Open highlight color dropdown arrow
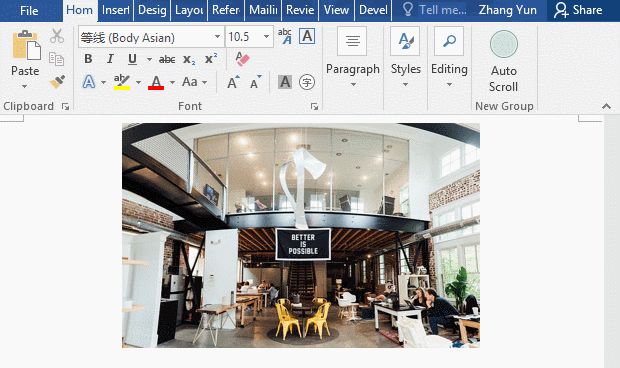The height and width of the screenshot is (368, 620). (138, 82)
